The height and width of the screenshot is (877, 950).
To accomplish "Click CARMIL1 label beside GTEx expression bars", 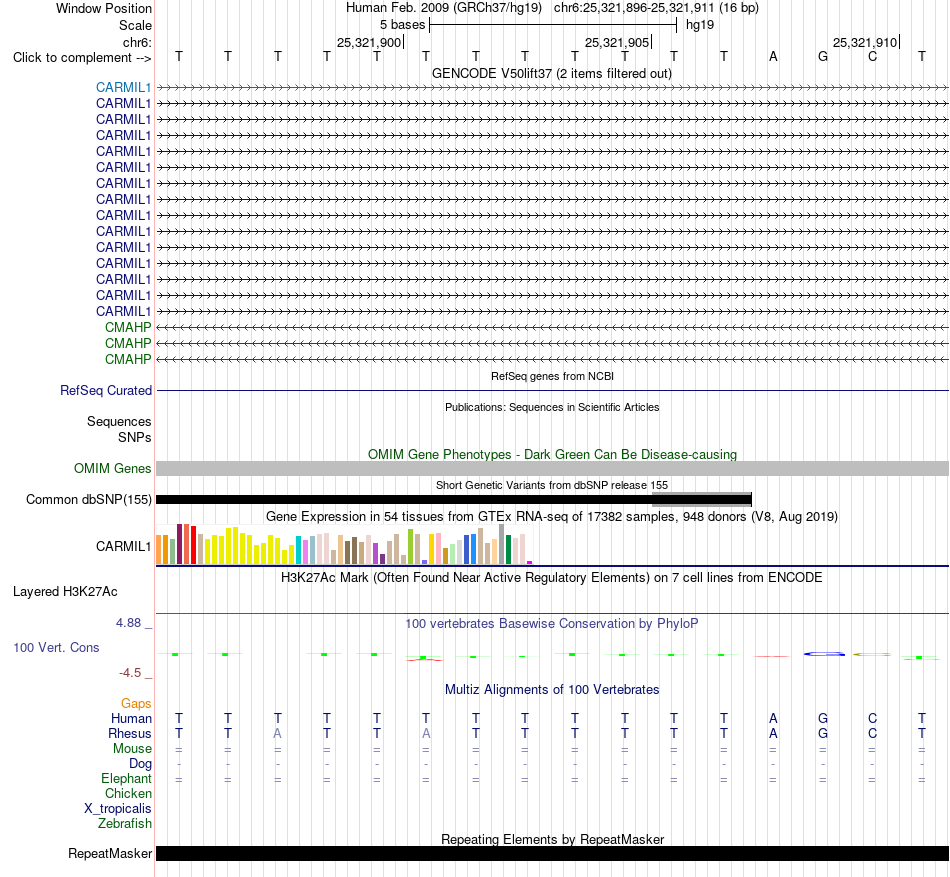I will point(123,546).
